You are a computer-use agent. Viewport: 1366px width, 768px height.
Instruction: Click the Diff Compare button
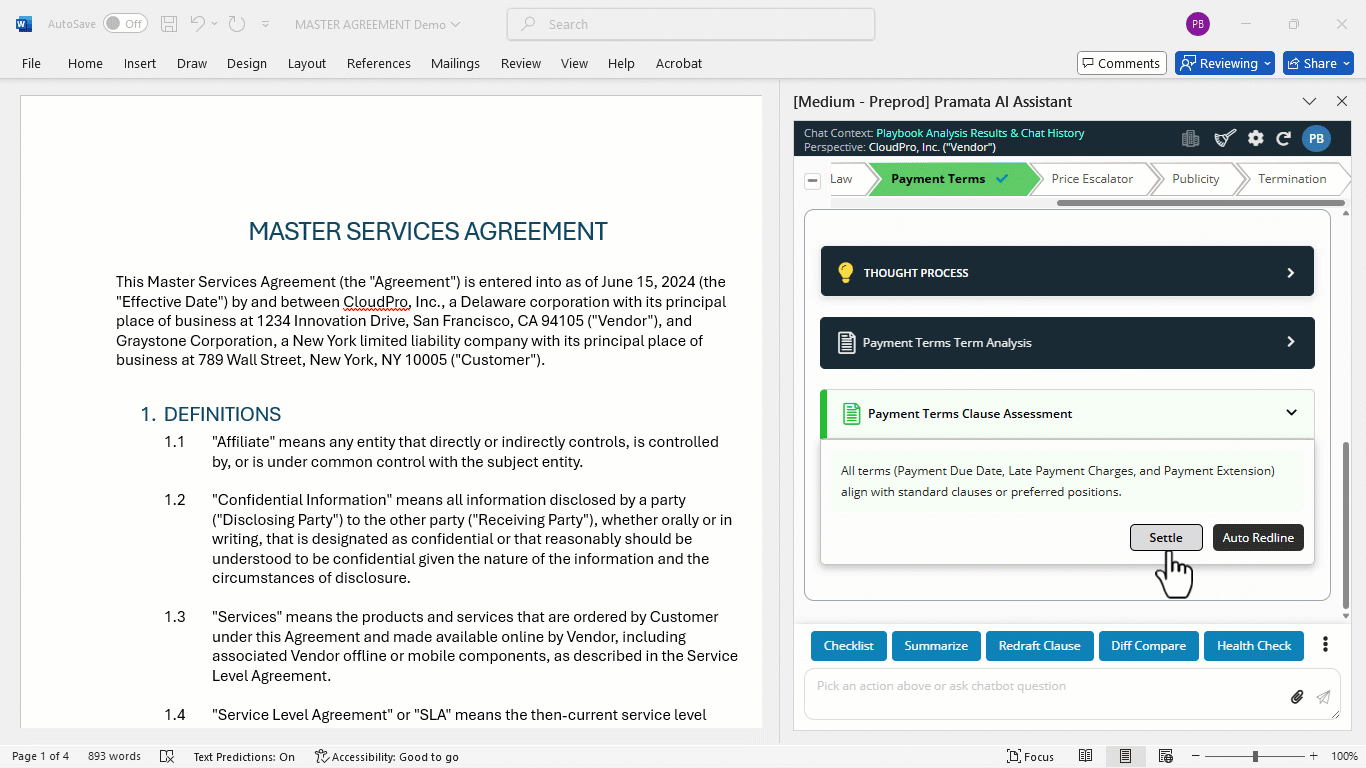click(x=1148, y=645)
